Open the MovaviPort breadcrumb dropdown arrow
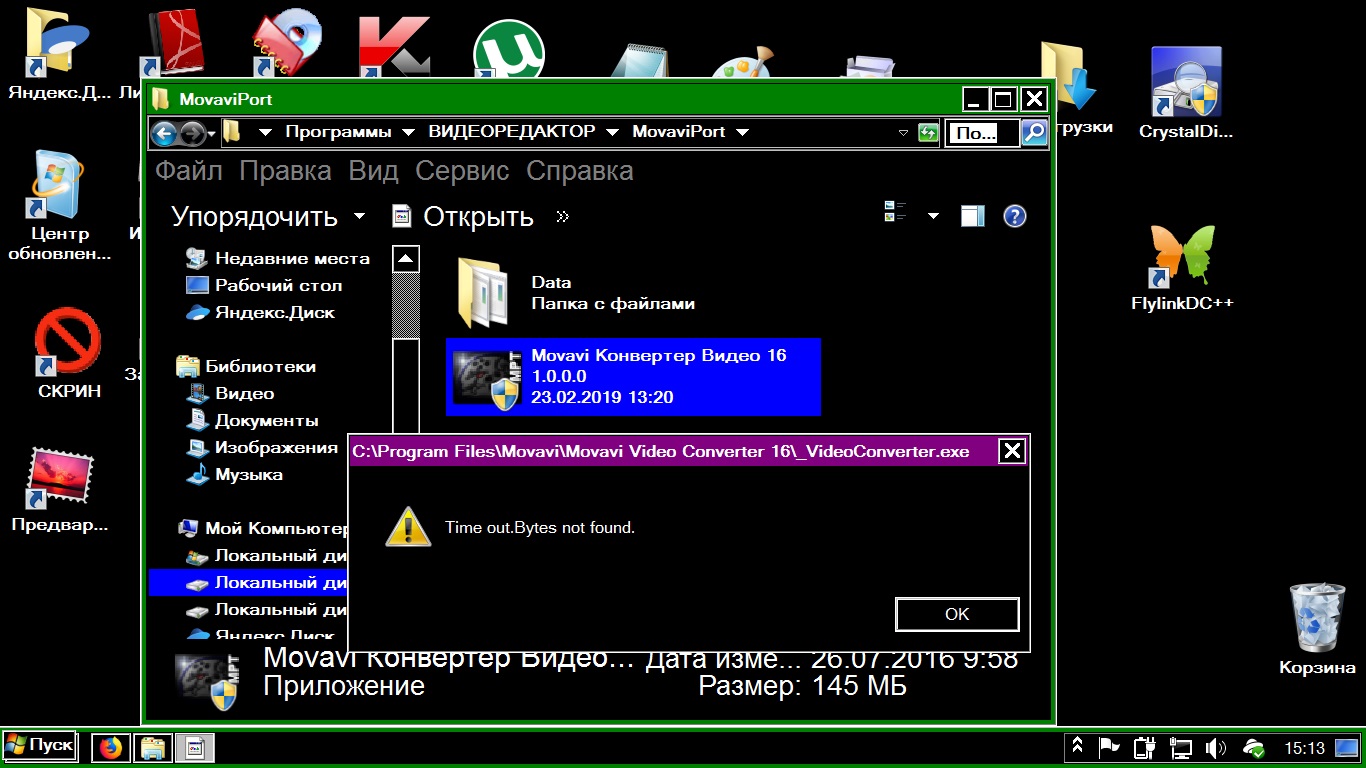The image size is (1366, 768). click(742, 132)
